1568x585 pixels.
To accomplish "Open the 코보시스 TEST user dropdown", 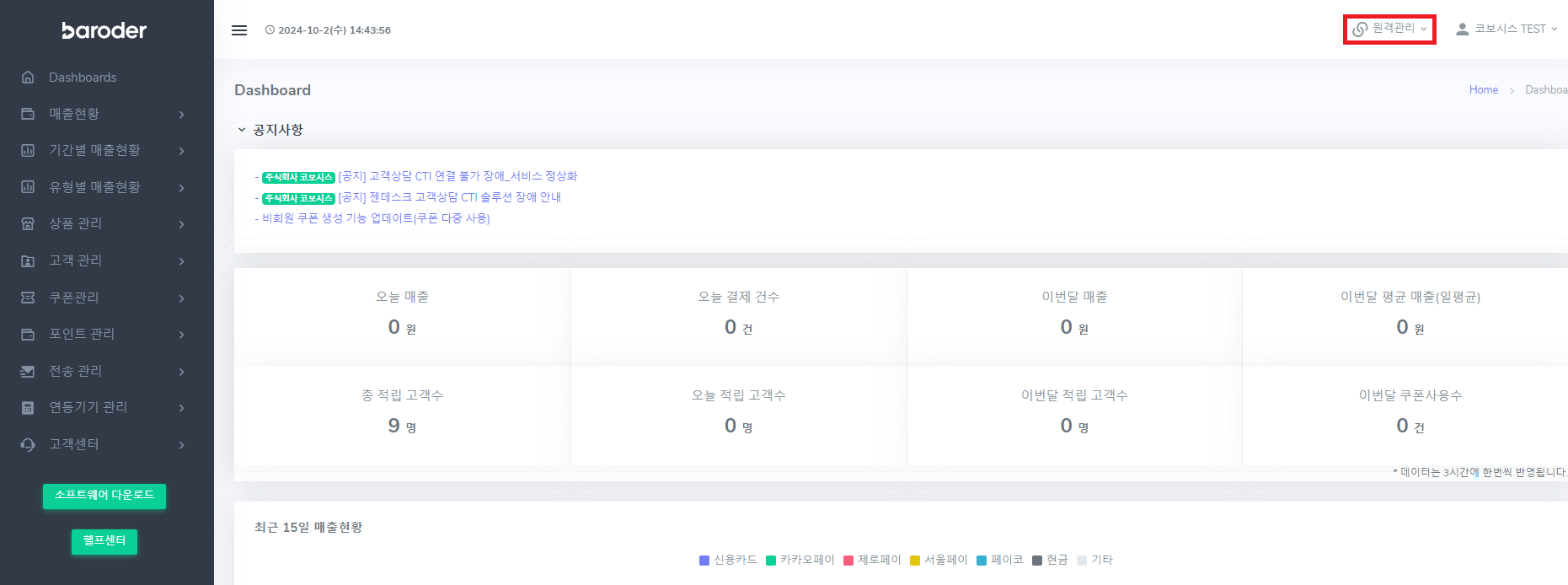I will pos(1506,30).
